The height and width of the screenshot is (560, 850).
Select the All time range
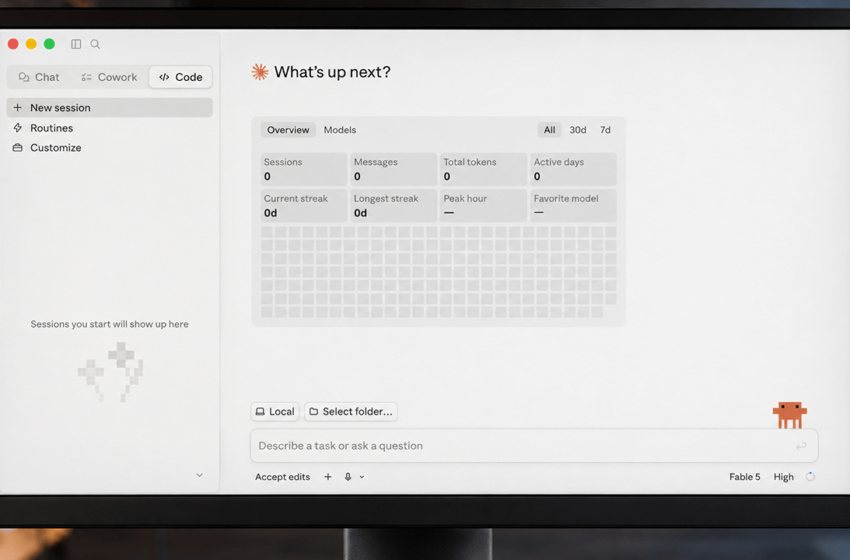click(549, 130)
